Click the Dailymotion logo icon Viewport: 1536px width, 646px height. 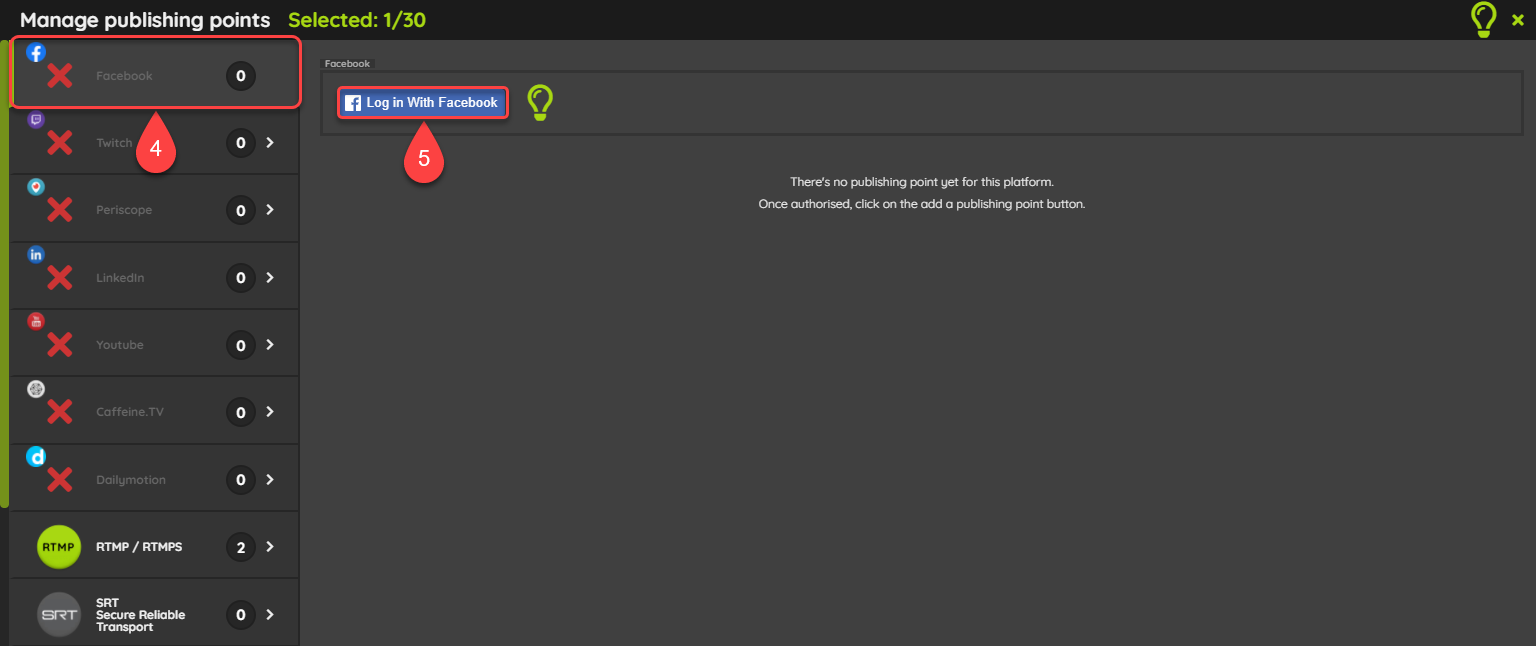pyautogui.click(x=36, y=457)
